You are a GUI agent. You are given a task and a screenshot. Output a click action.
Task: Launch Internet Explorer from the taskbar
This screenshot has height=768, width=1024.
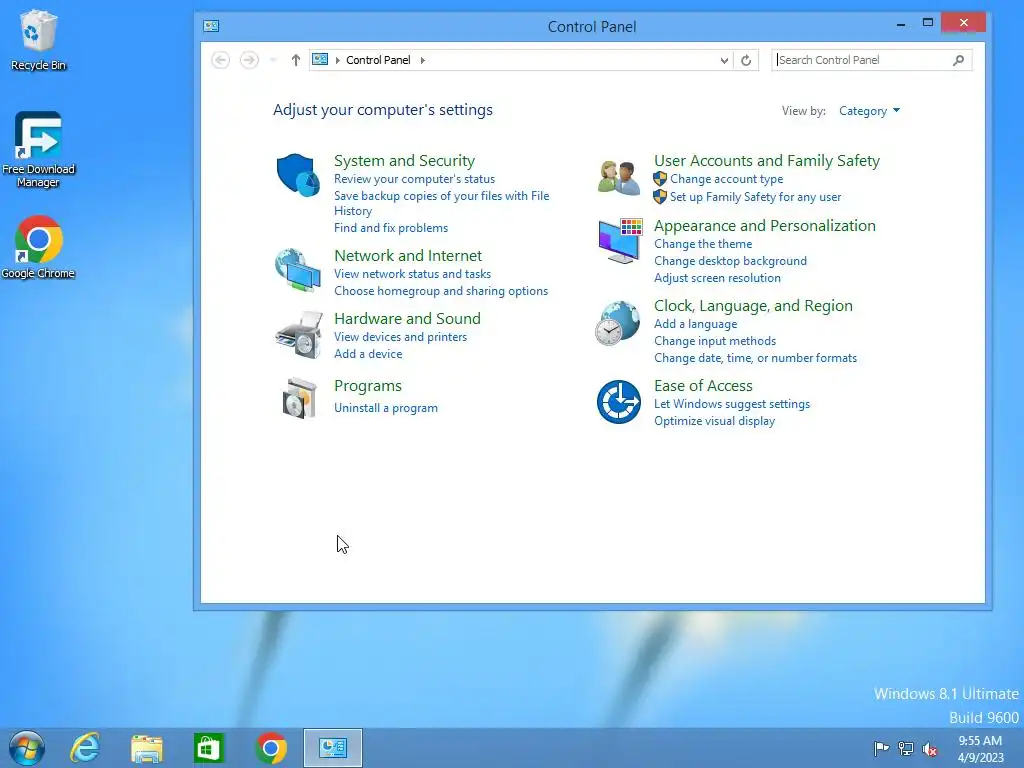point(85,748)
